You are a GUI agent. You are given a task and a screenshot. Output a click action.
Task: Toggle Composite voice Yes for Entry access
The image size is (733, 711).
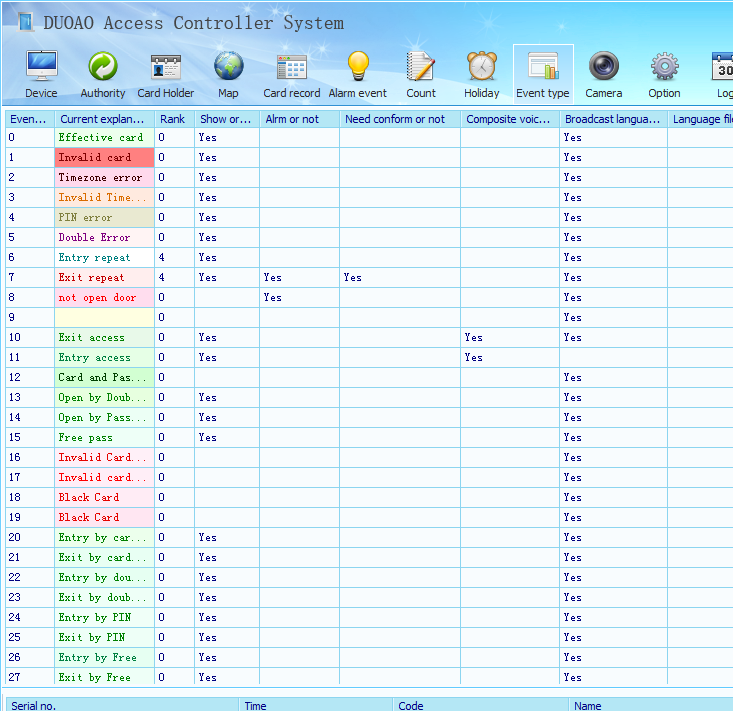(474, 357)
